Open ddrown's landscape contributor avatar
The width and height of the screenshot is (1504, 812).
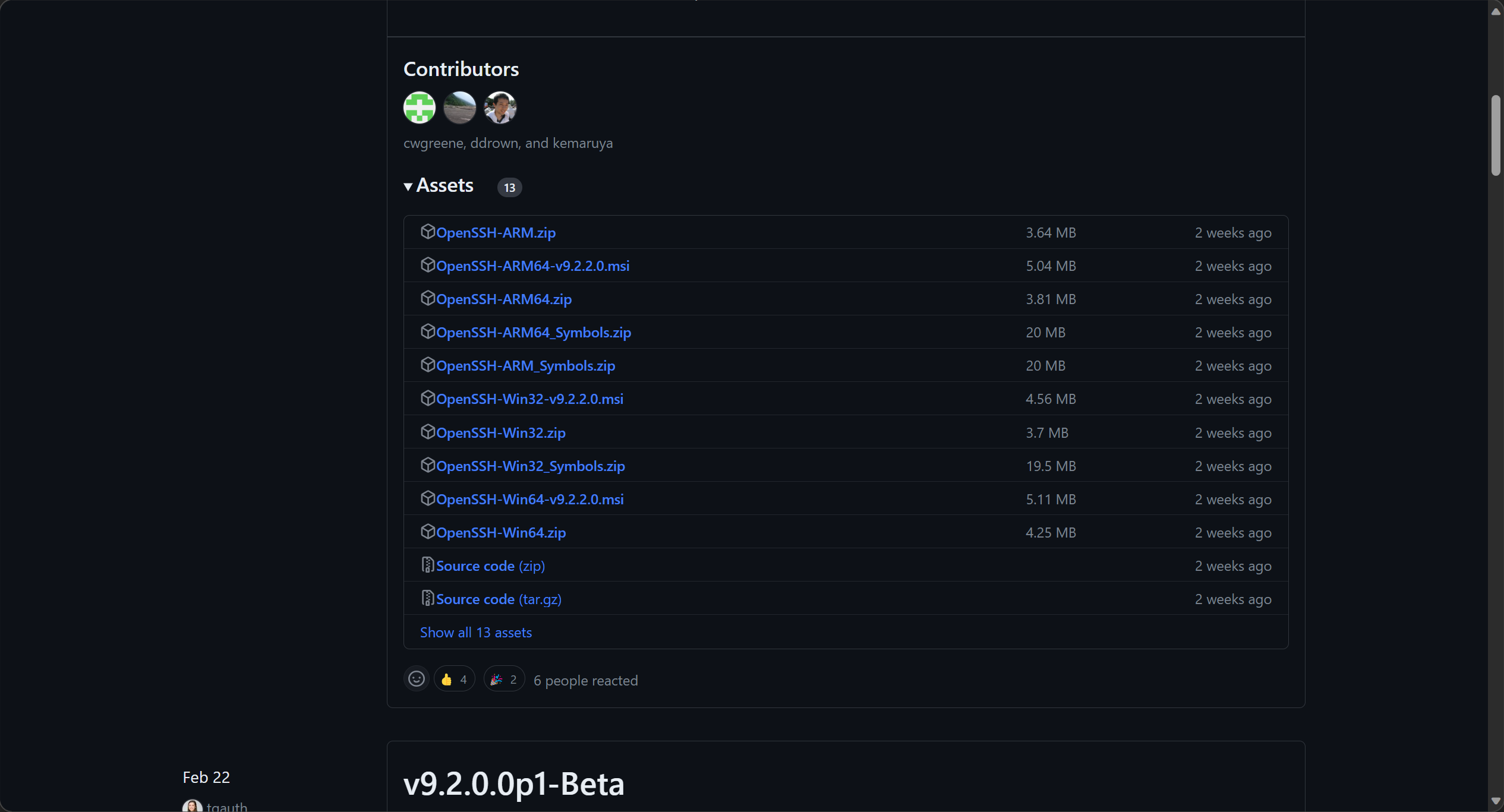(x=460, y=108)
